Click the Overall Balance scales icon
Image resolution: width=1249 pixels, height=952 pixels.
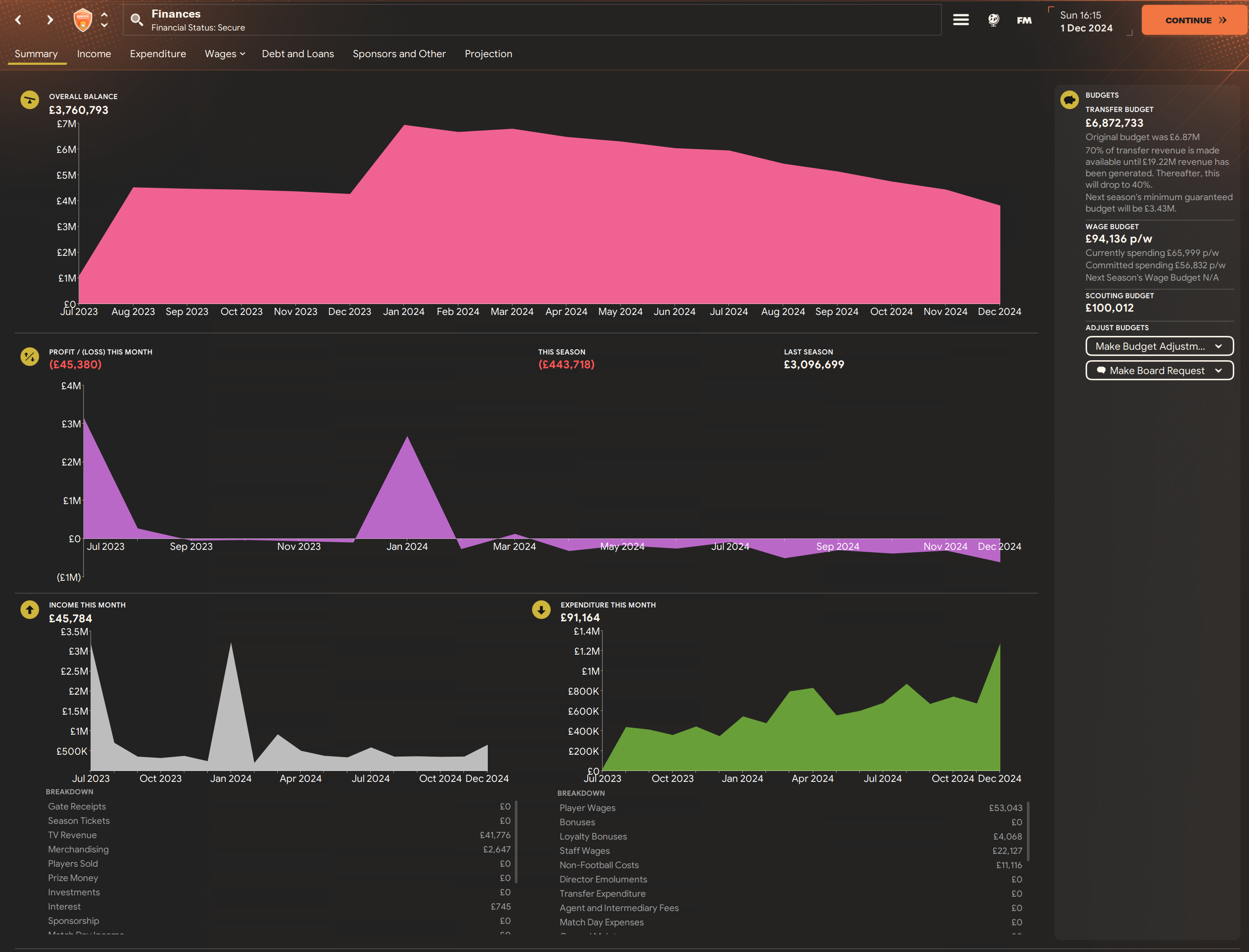[x=30, y=101]
